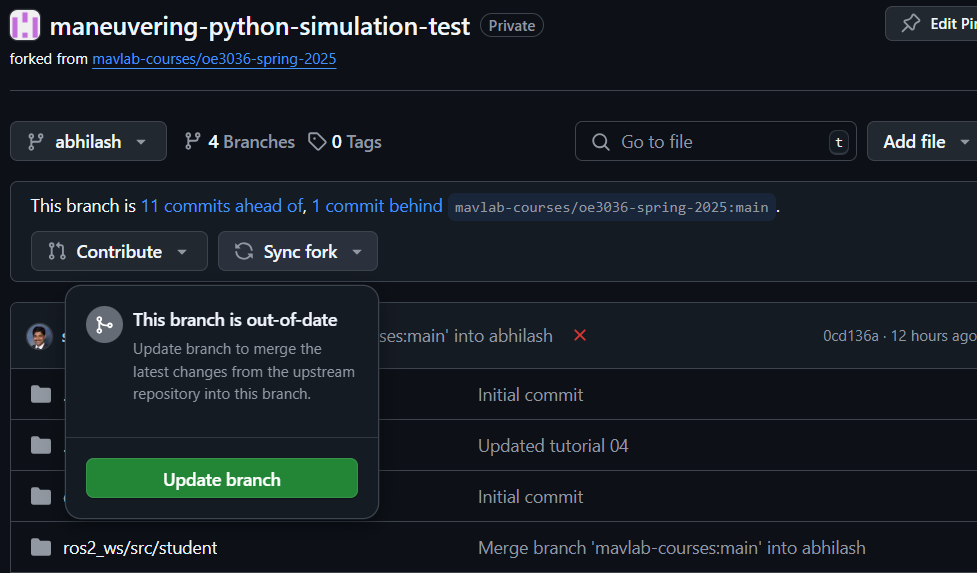The image size is (977, 573).
Task: Open the mavlab-courses/oe3036-spring-2025 upstream link
Action: (x=214, y=59)
